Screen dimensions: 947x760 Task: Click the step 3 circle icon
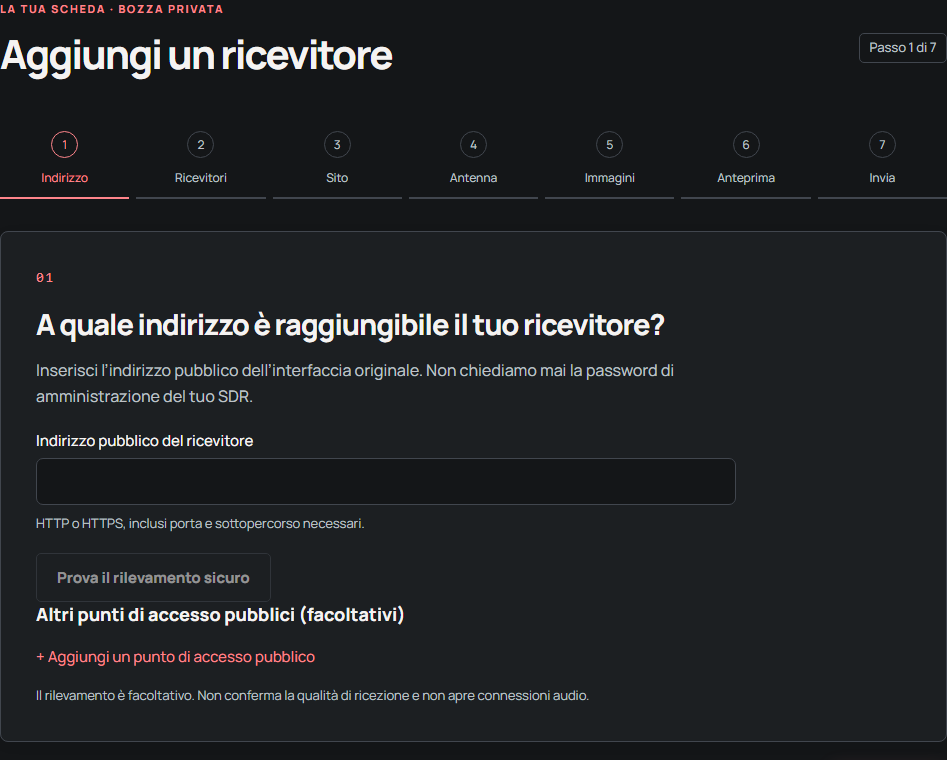pyautogui.click(x=337, y=144)
